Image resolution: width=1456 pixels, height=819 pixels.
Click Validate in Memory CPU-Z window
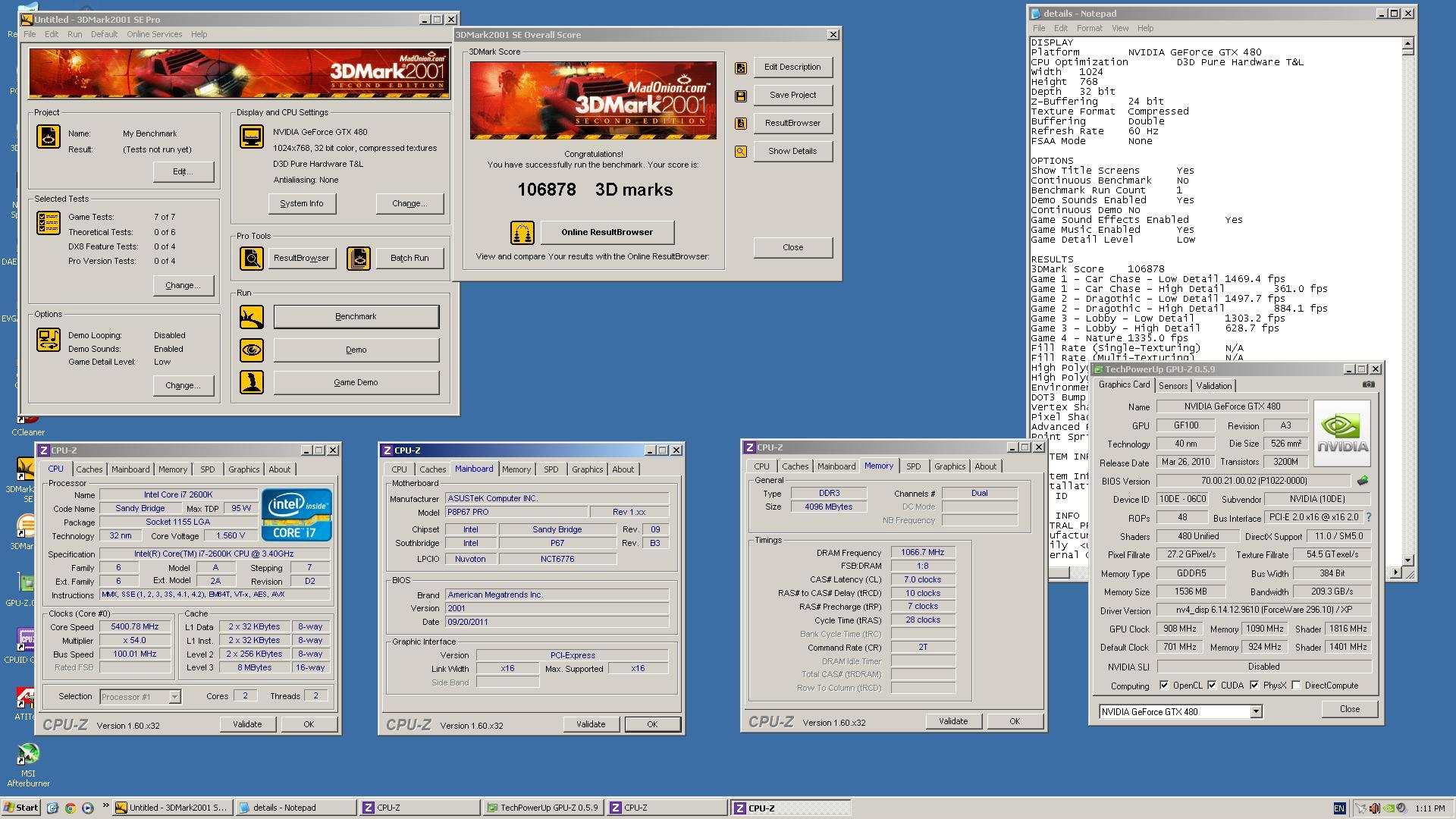click(x=953, y=721)
